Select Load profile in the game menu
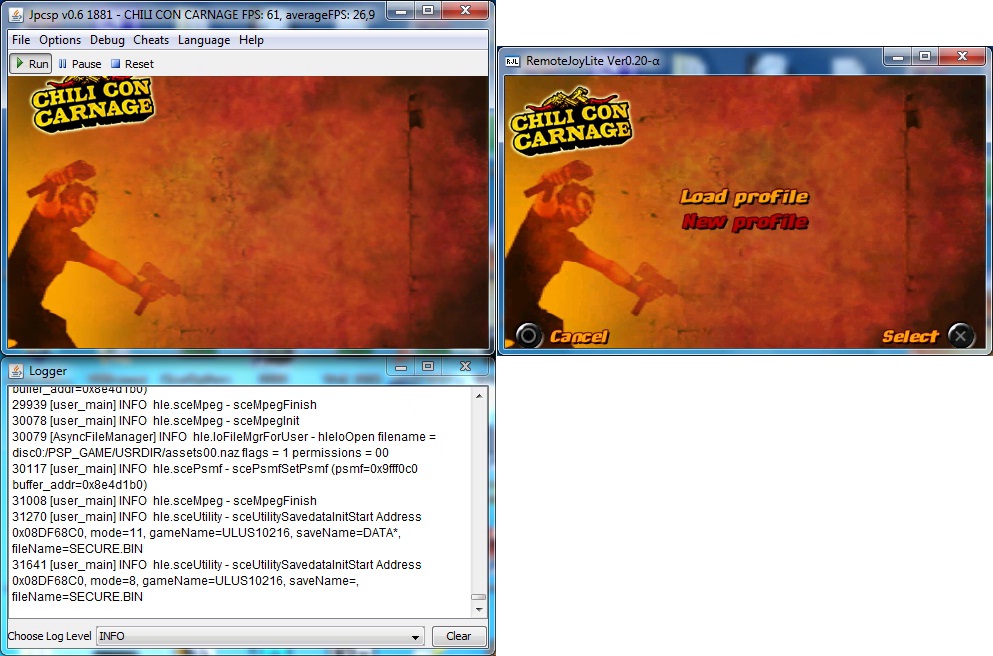 point(744,197)
